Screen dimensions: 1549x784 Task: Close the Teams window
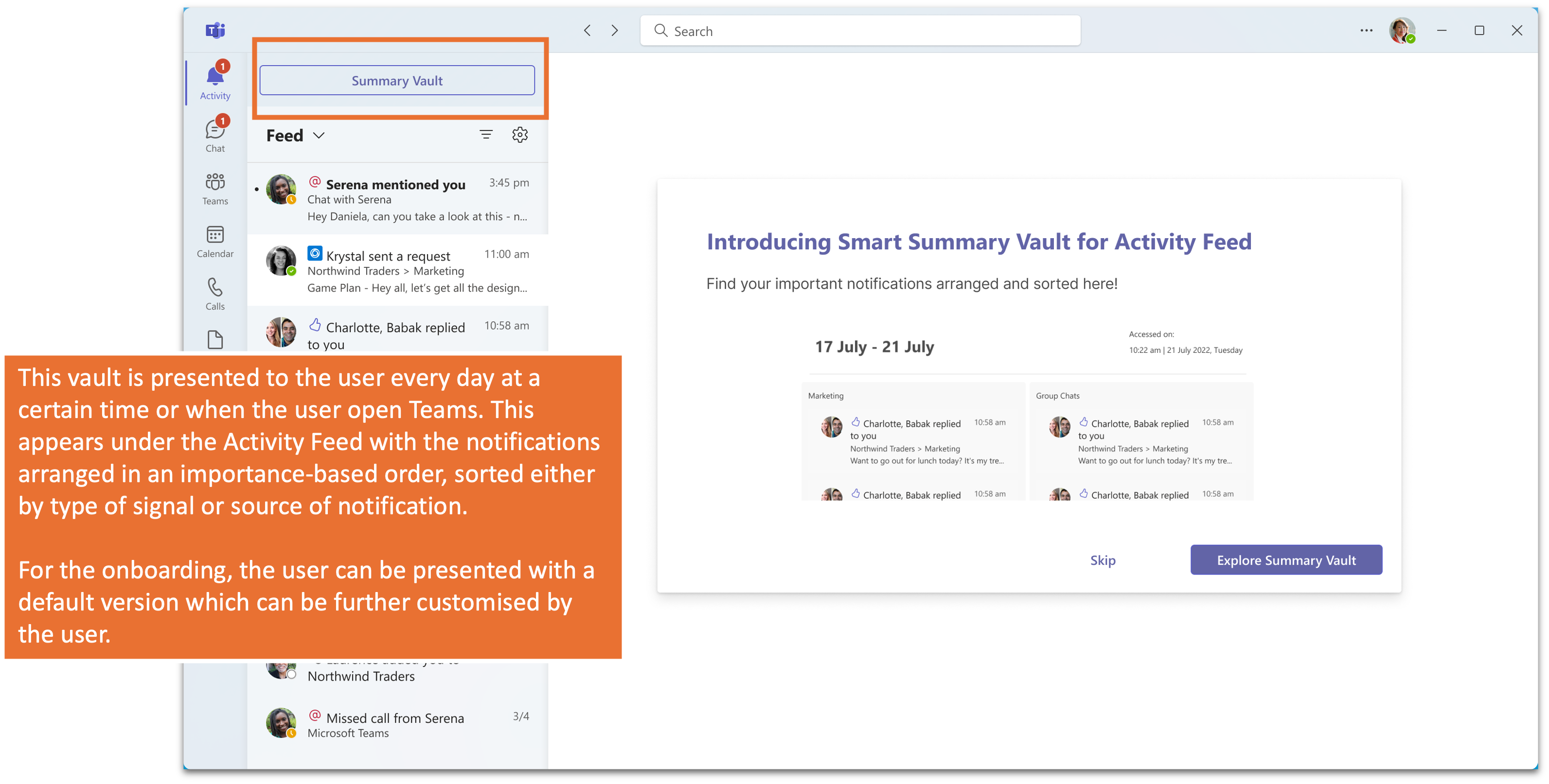1516,30
